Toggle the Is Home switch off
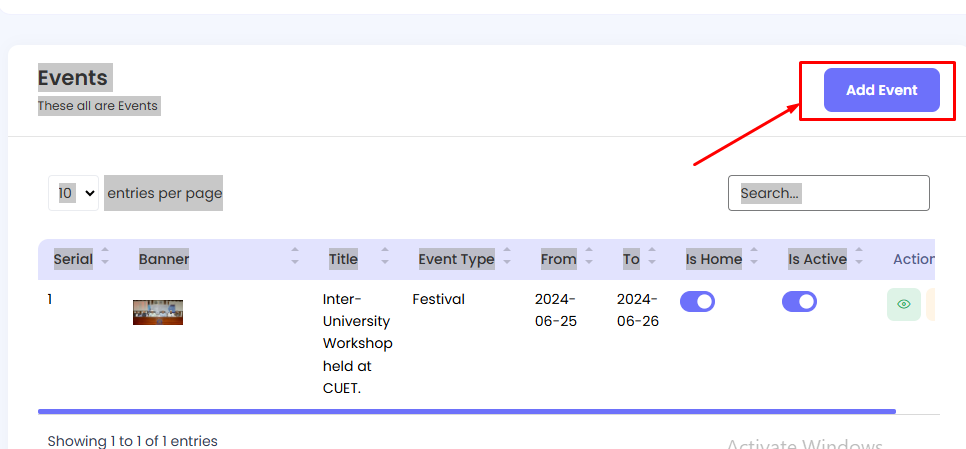 pyautogui.click(x=697, y=301)
